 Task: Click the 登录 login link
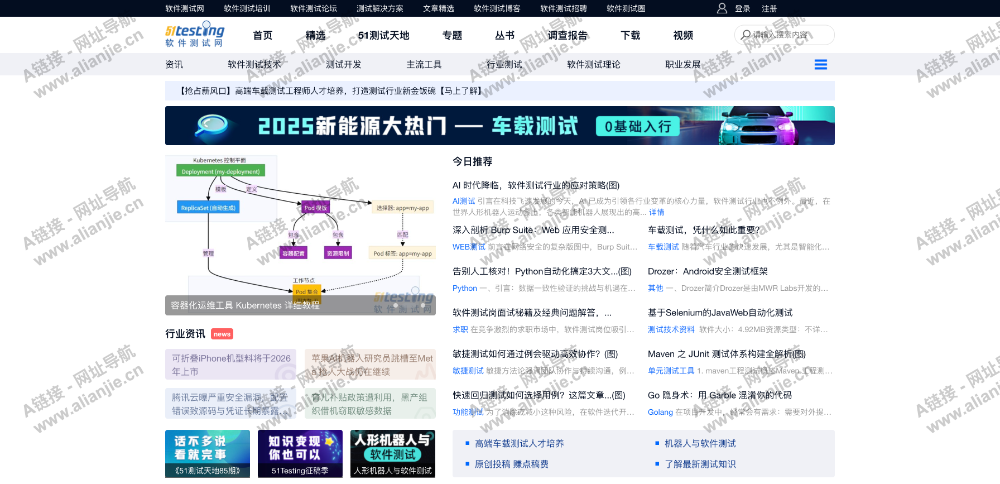(x=742, y=8)
